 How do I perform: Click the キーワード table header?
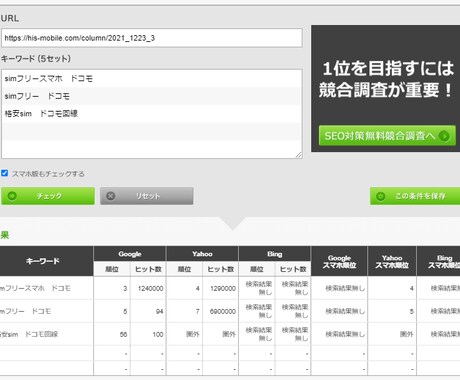pos(43,261)
